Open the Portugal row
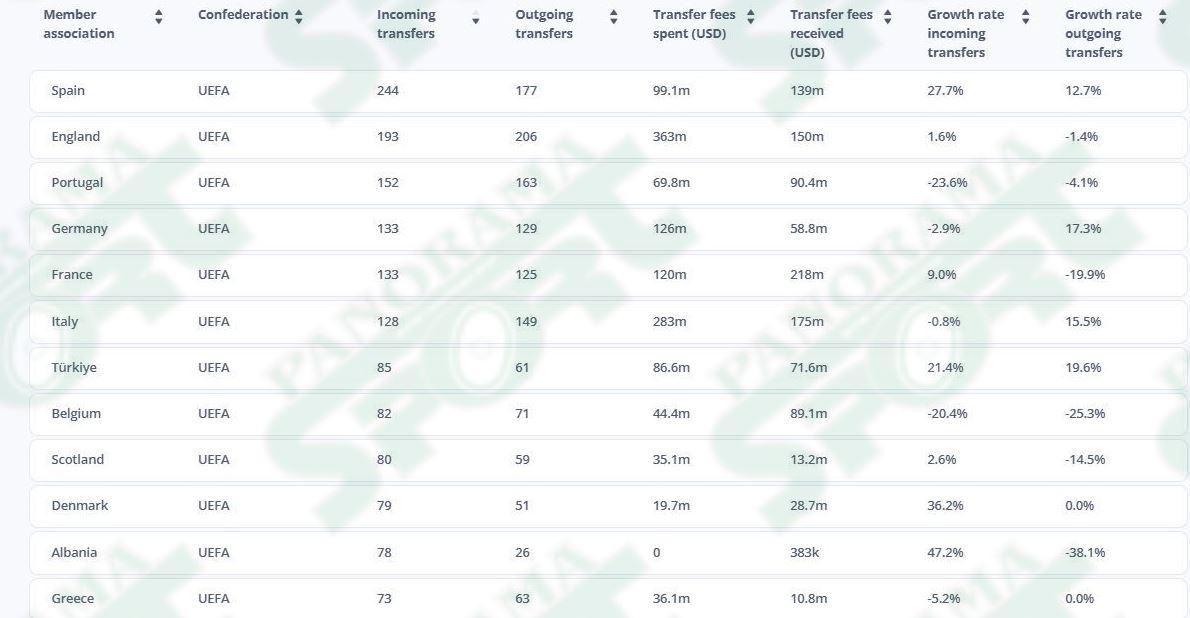The width and height of the screenshot is (1190, 618). pos(608,183)
